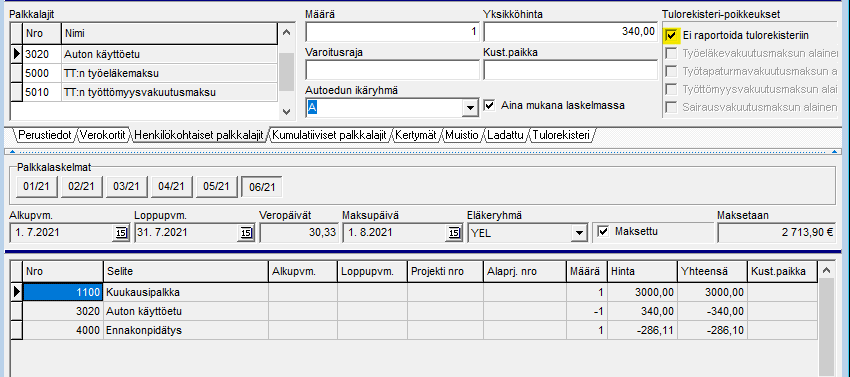Toggle Aina mukana laskelmassa checkbox

(x=490, y=105)
